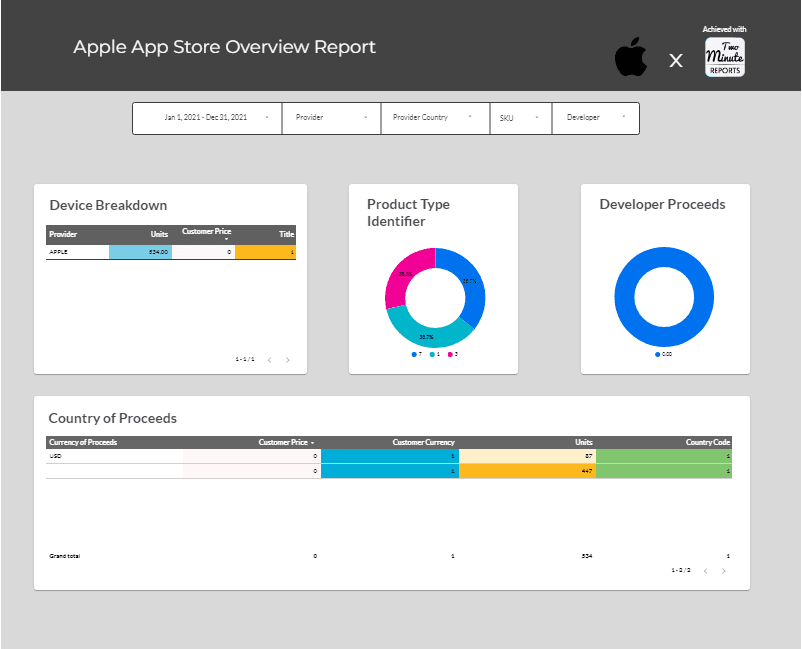Click the green Country Code cell in USD row
The height and width of the screenshot is (649, 802).
click(x=664, y=456)
